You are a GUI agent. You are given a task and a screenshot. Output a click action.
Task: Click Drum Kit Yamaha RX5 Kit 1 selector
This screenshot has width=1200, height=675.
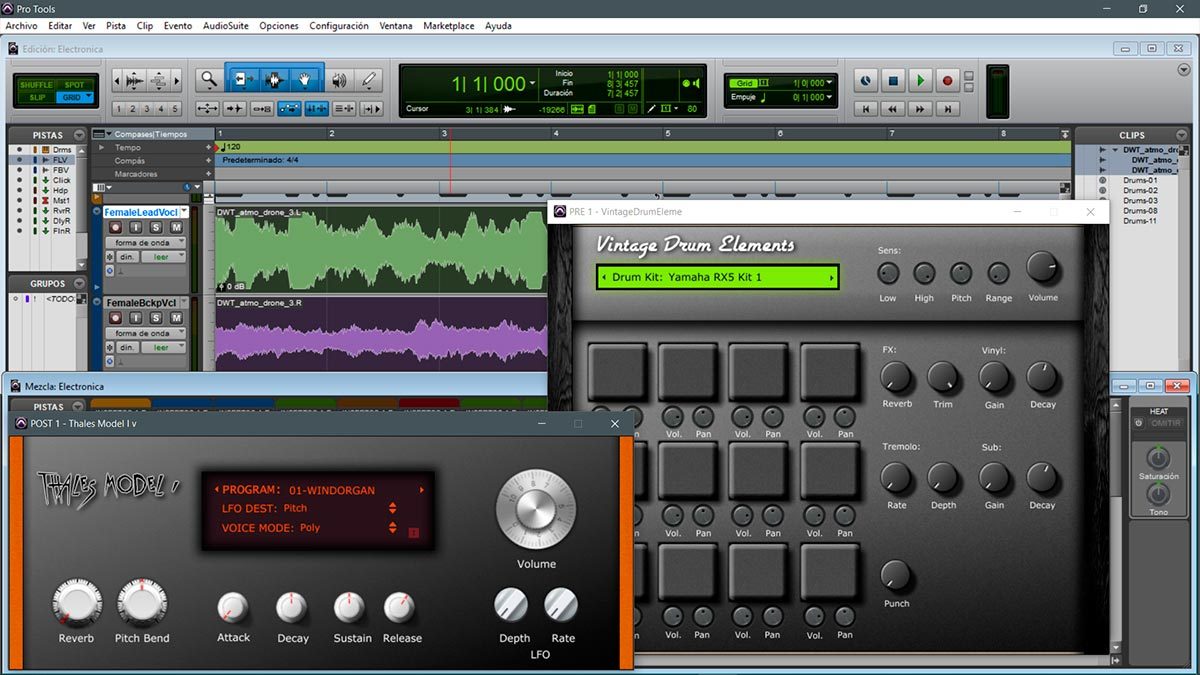tap(717, 277)
